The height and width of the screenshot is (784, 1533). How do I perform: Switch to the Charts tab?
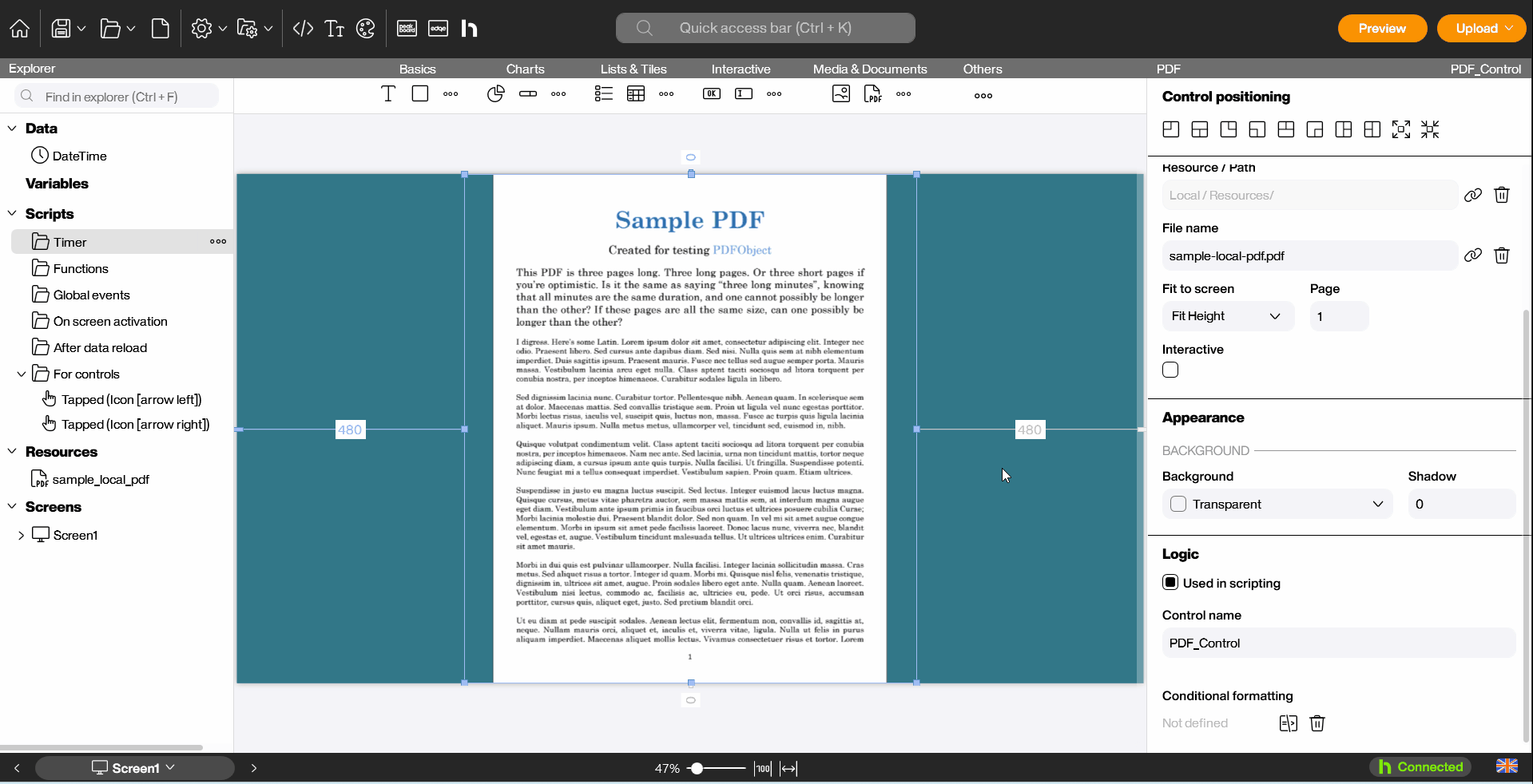(x=525, y=69)
